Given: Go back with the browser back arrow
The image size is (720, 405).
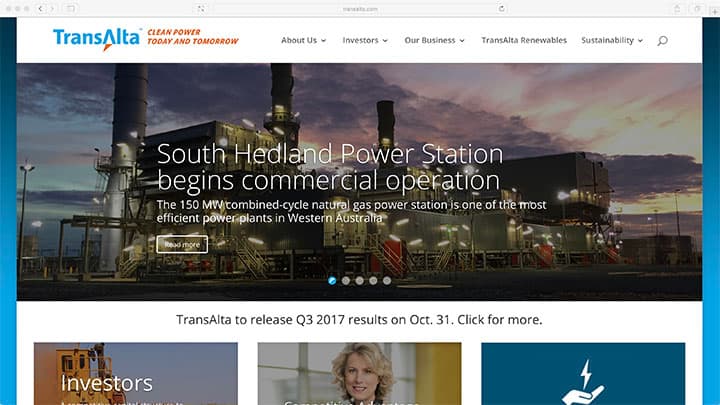Looking at the screenshot, I should click(x=40, y=8).
